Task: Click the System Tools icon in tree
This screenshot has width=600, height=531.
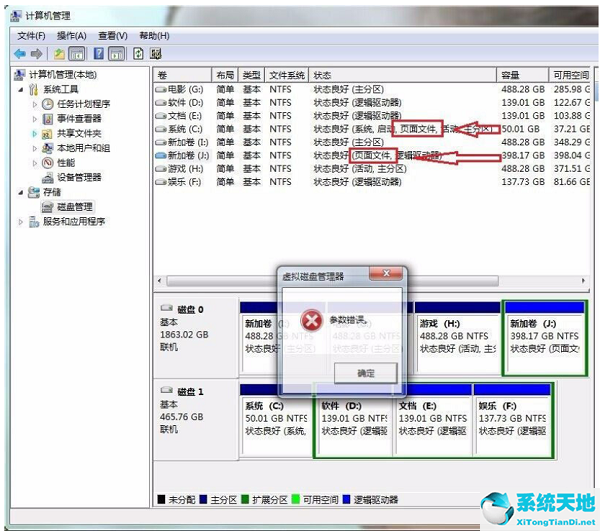Action: (x=34, y=90)
